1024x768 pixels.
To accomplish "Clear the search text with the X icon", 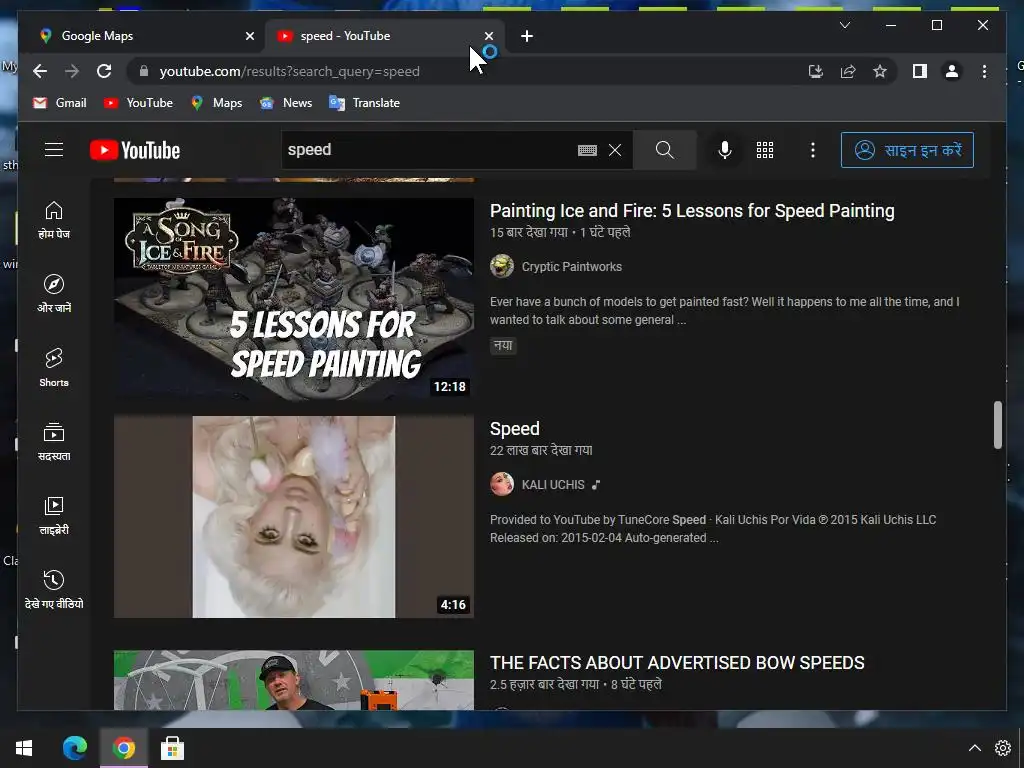I will 615,150.
